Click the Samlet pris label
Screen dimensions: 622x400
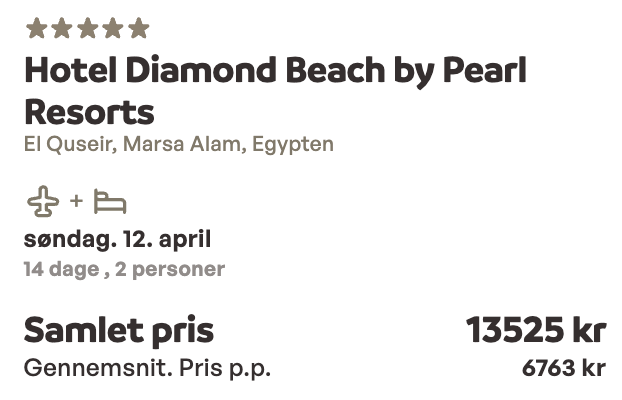119,330
